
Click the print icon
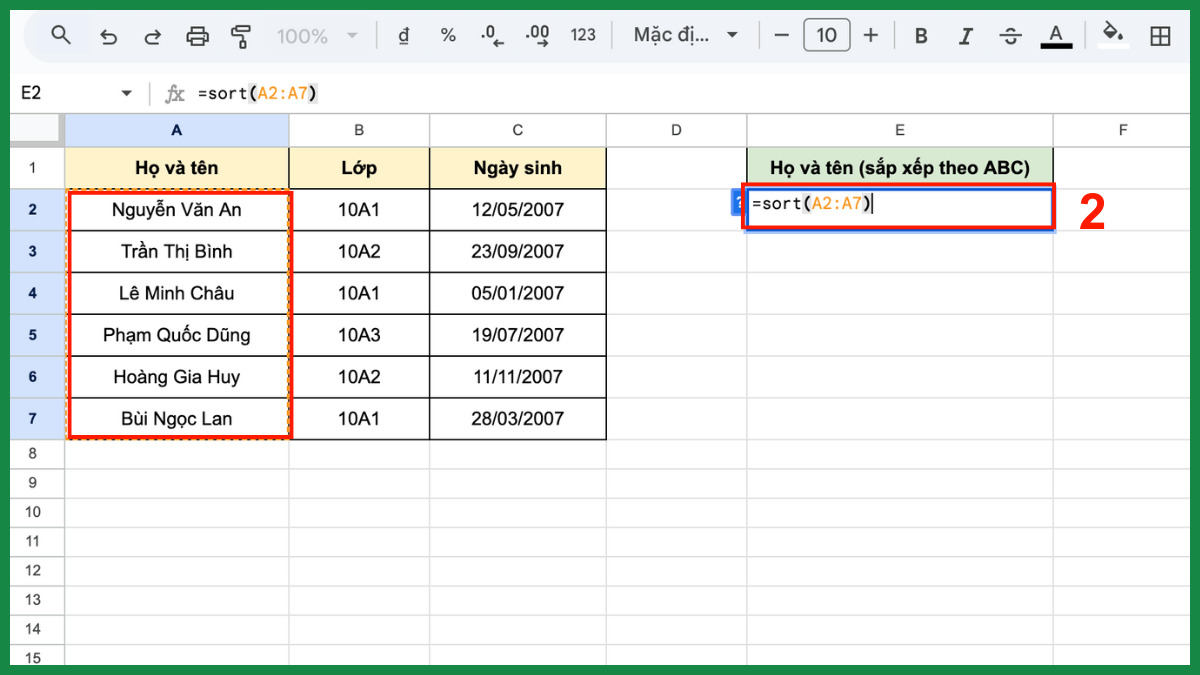point(198,36)
